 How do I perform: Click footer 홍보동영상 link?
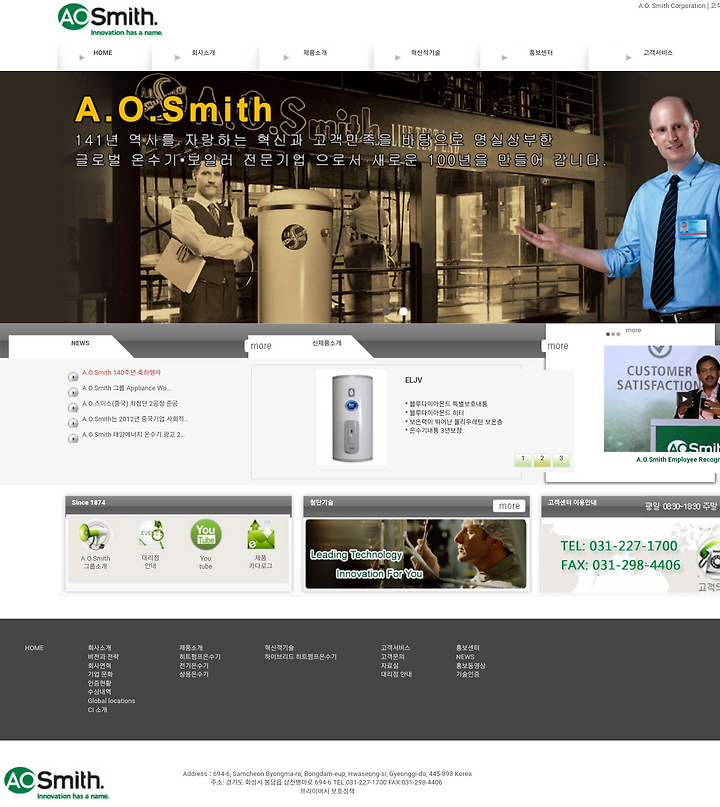[470, 665]
